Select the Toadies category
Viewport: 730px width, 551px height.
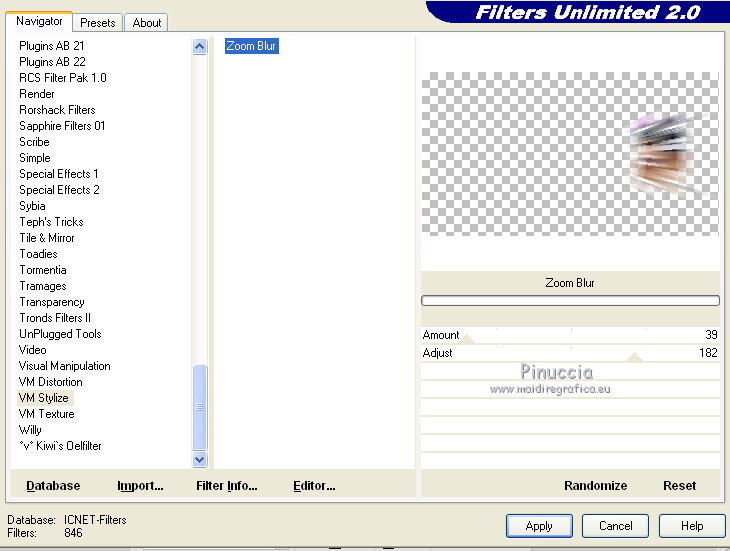coord(38,254)
